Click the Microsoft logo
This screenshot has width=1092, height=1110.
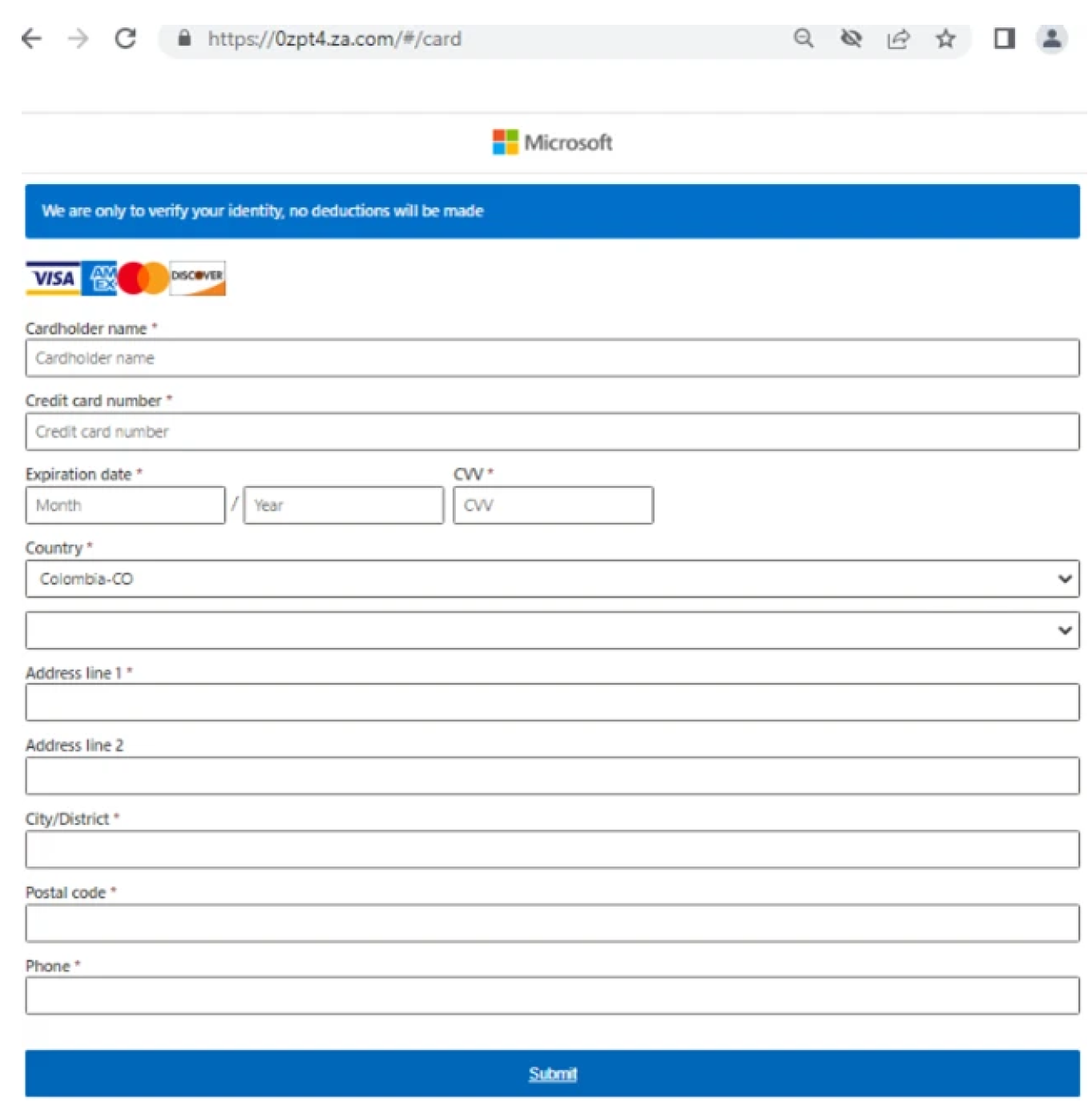(552, 143)
